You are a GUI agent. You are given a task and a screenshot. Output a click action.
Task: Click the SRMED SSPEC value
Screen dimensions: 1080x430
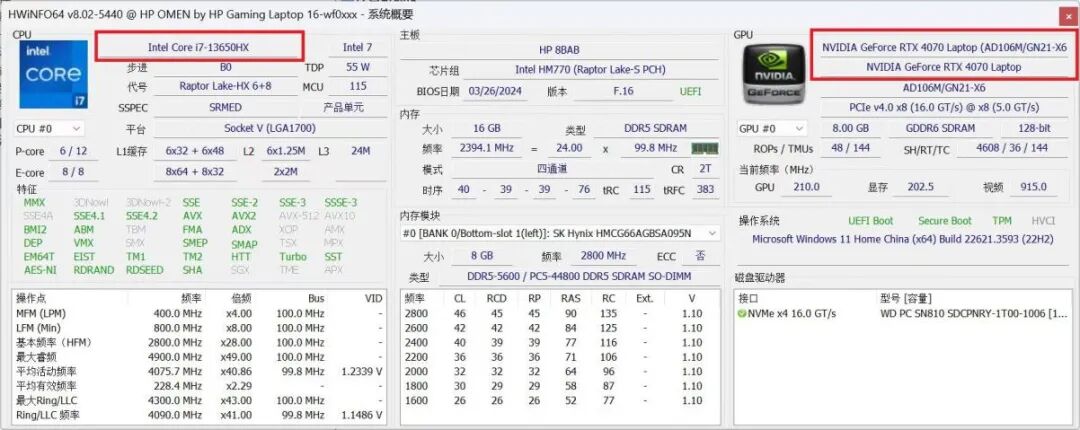225,108
